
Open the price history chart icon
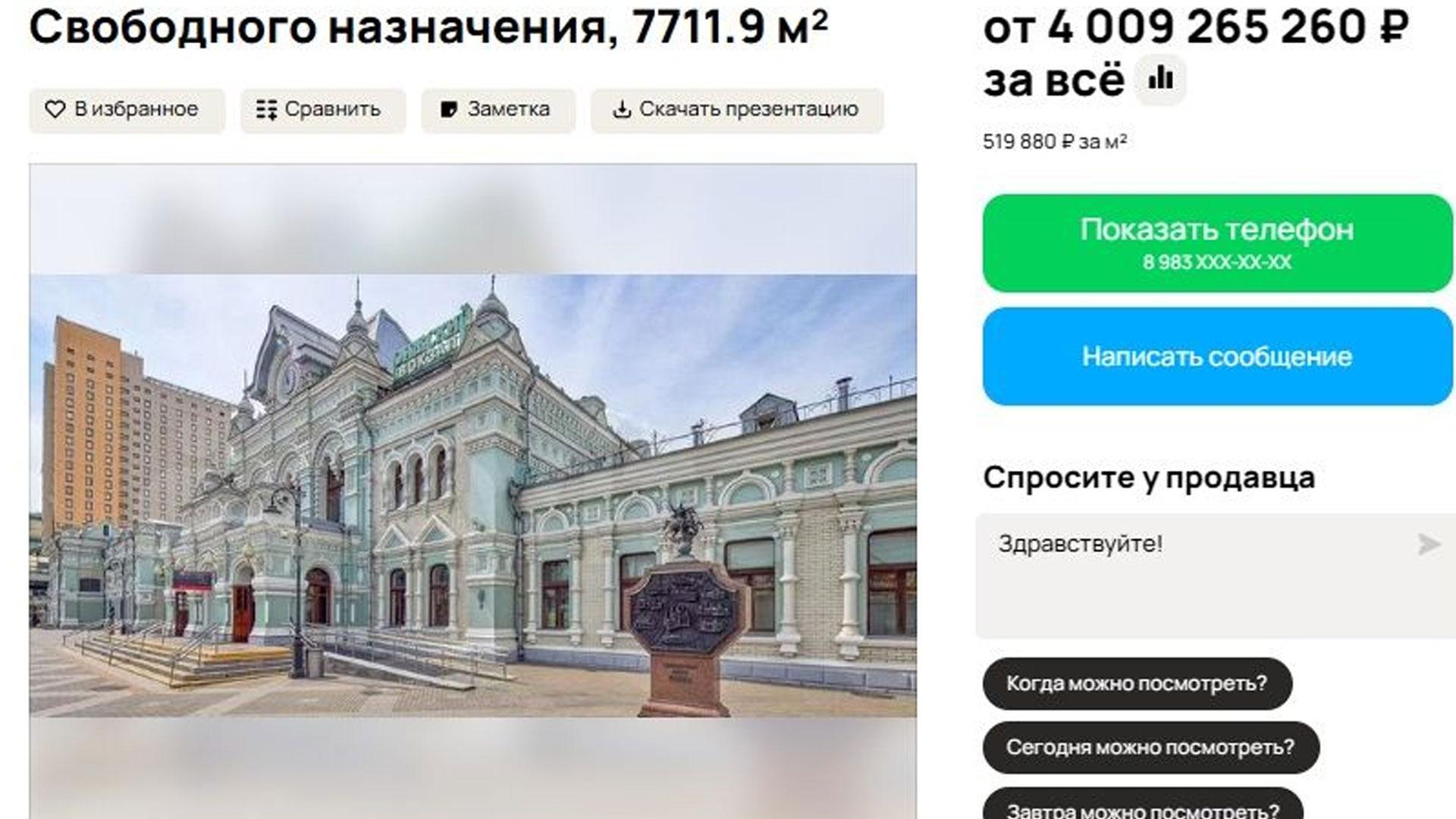click(1160, 79)
